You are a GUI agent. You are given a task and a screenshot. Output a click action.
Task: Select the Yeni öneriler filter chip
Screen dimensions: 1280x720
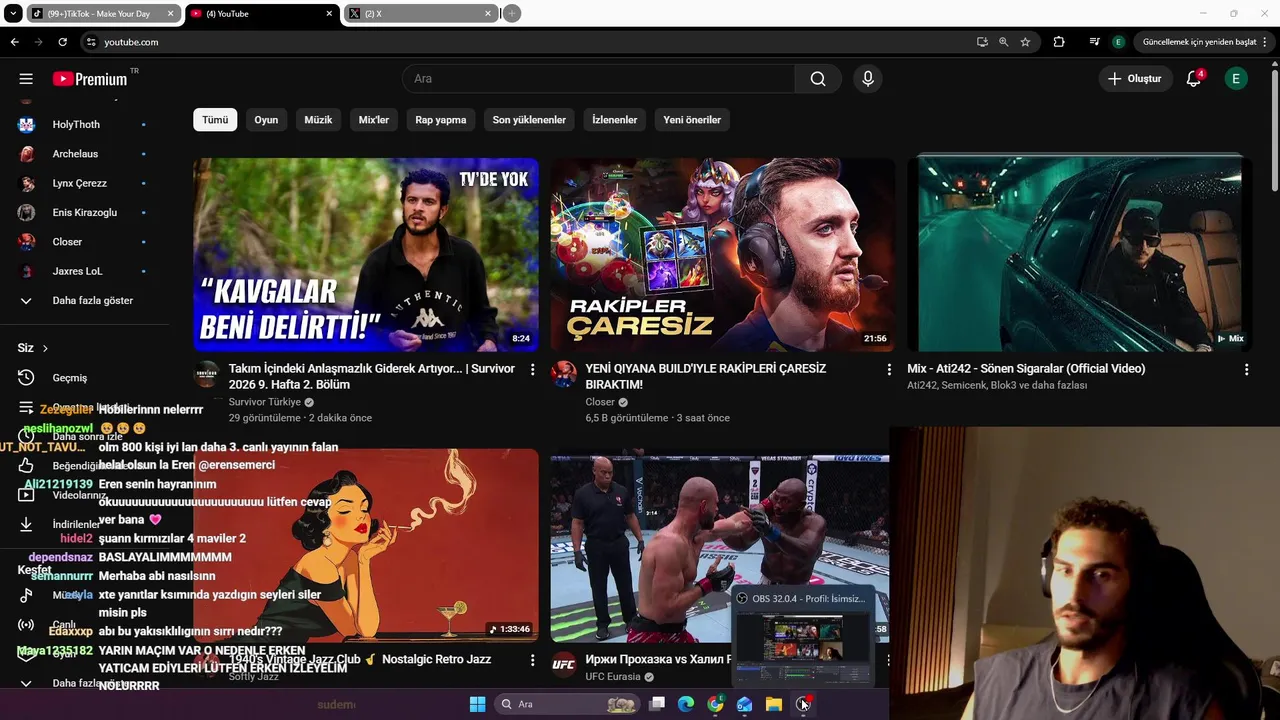(692, 120)
